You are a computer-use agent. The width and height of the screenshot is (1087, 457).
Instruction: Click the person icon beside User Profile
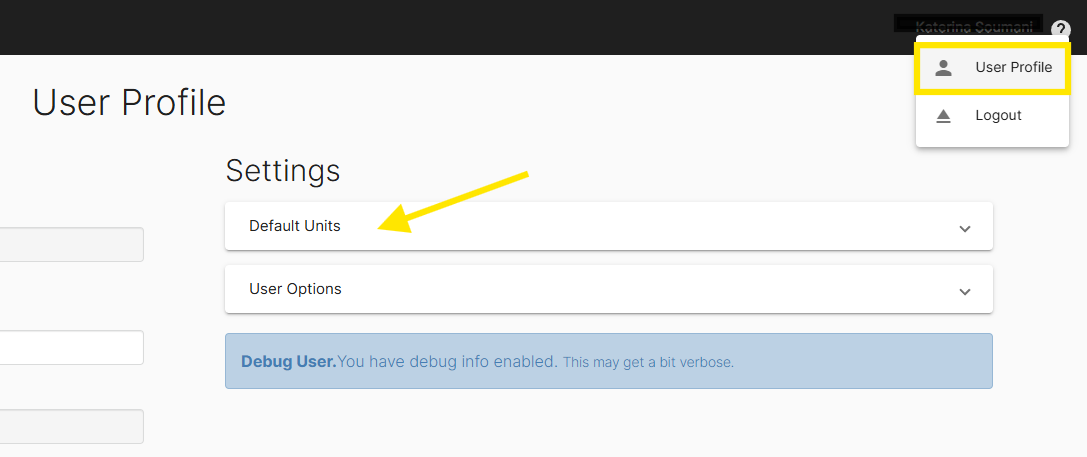coord(943,68)
